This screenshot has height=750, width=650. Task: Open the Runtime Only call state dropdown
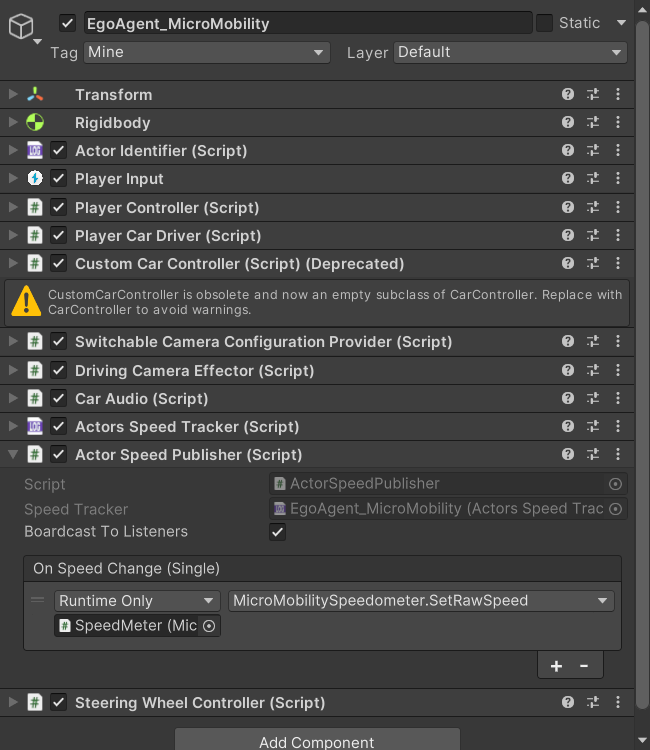coord(137,601)
